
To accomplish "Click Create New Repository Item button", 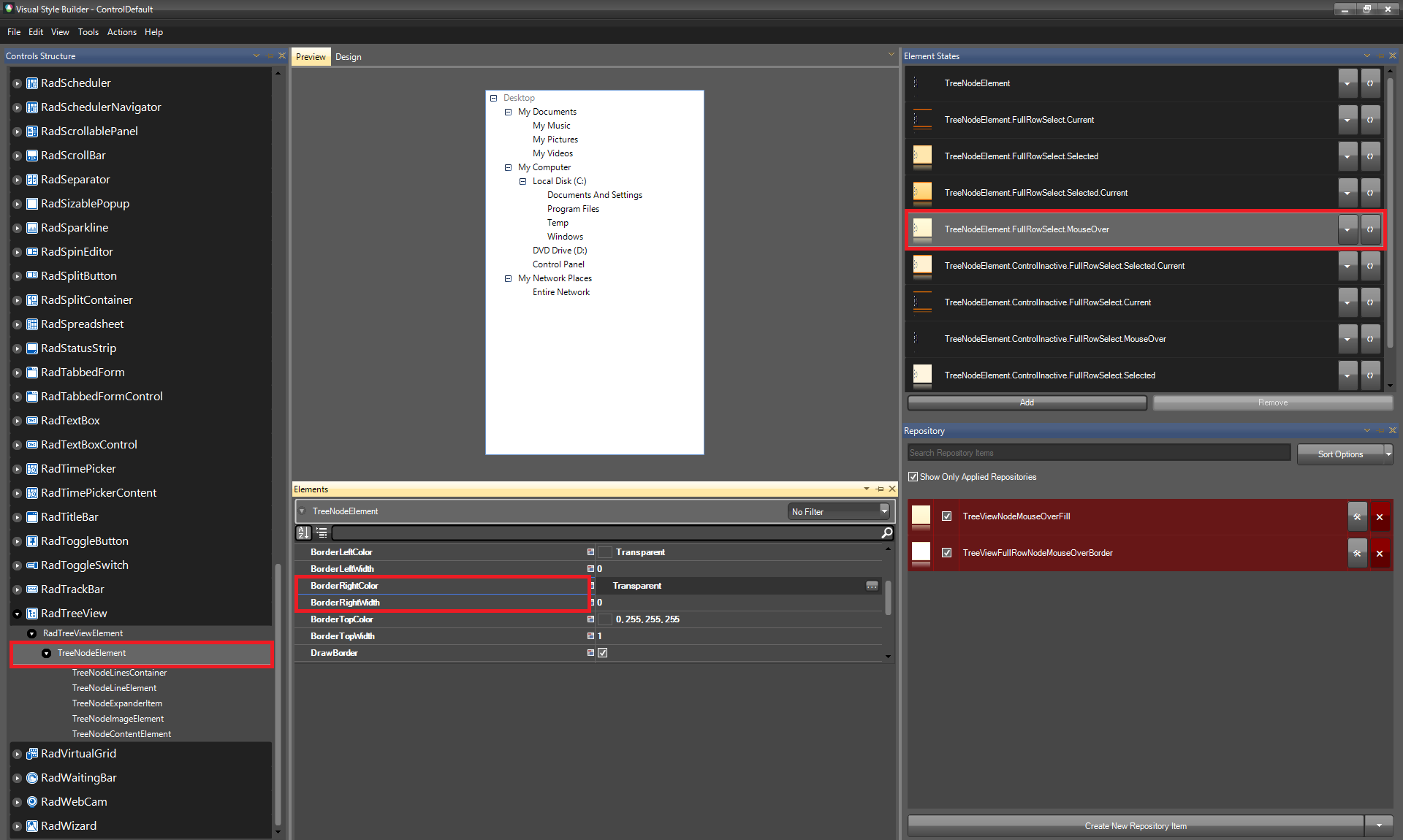I will click(x=1135, y=826).
